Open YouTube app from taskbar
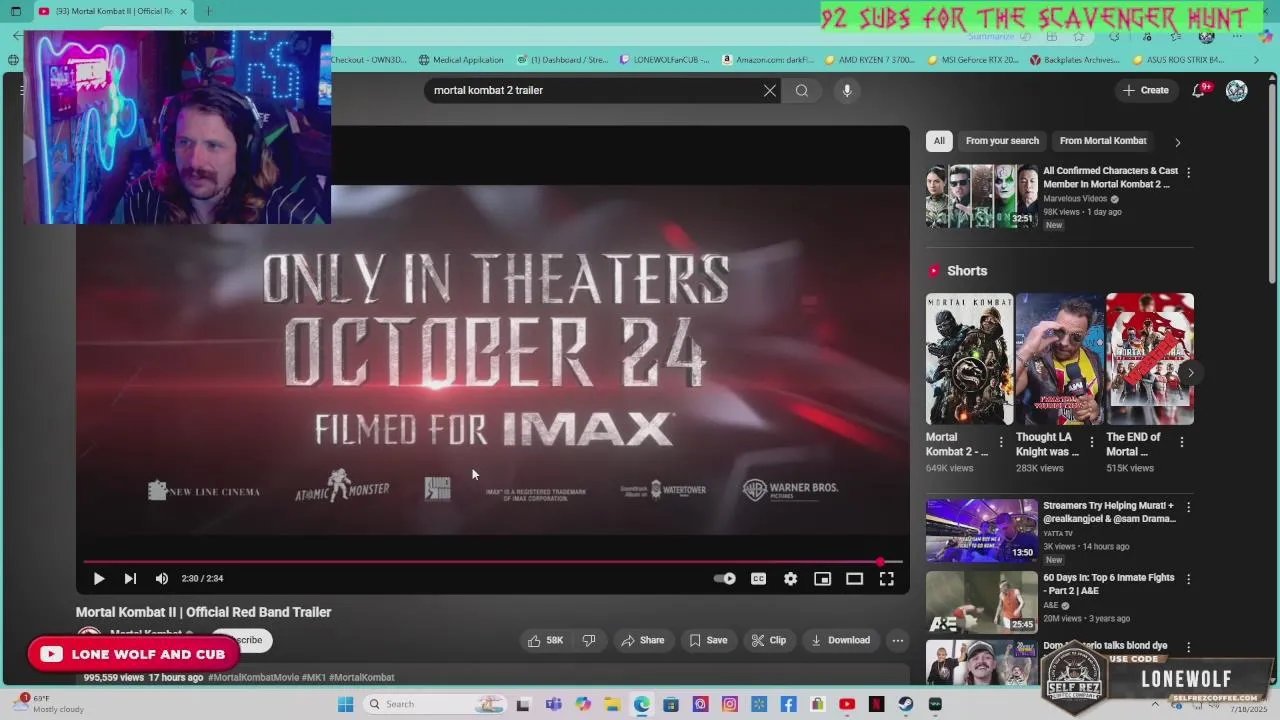 click(x=847, y=704)
